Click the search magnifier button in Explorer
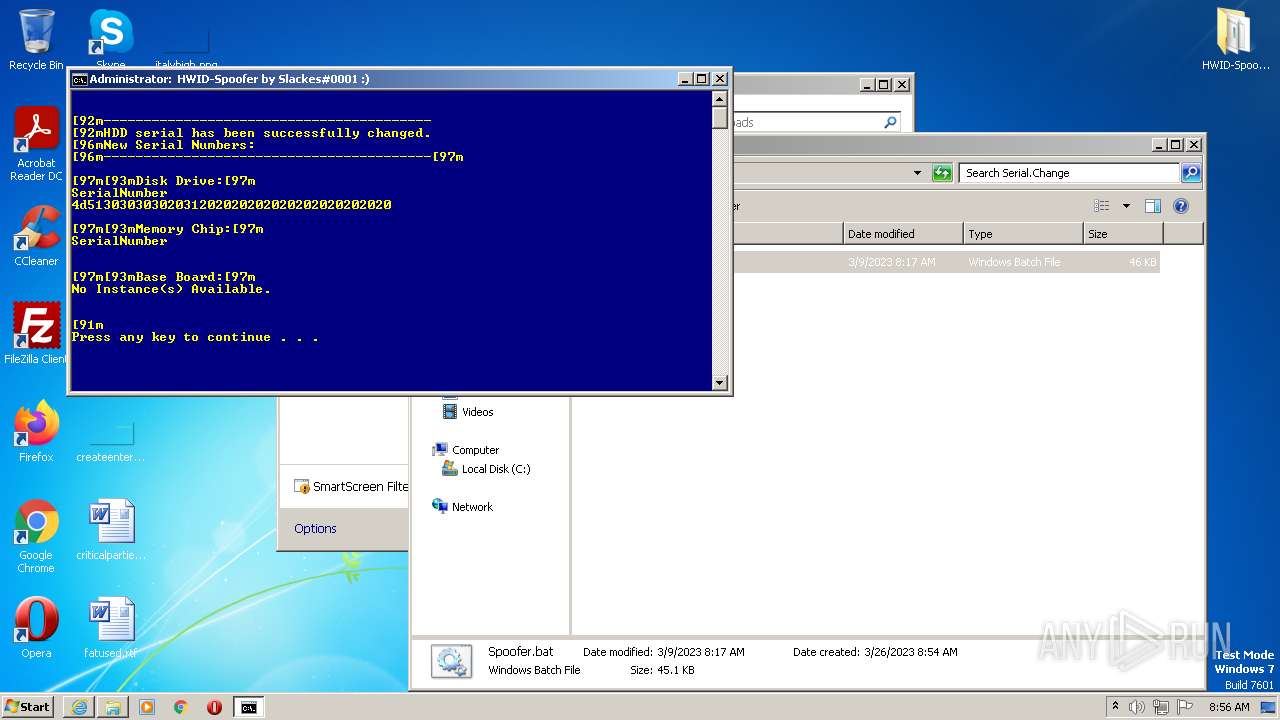This screenshot has width=1280, height=720. click(1190, 173)
